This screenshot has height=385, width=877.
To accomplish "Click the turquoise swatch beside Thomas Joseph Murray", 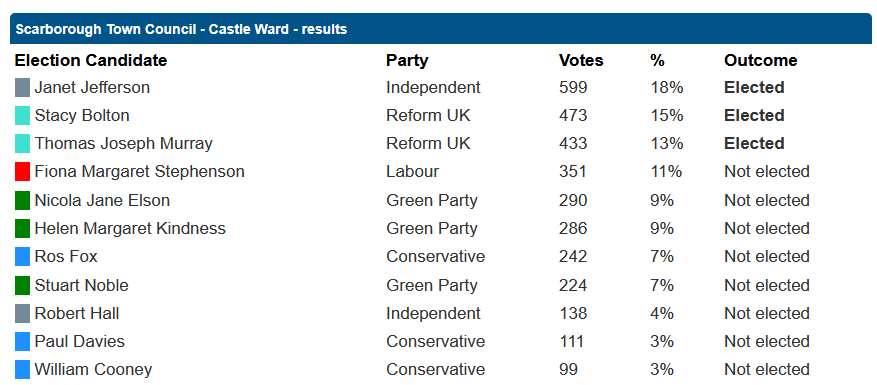I will 22,144.
